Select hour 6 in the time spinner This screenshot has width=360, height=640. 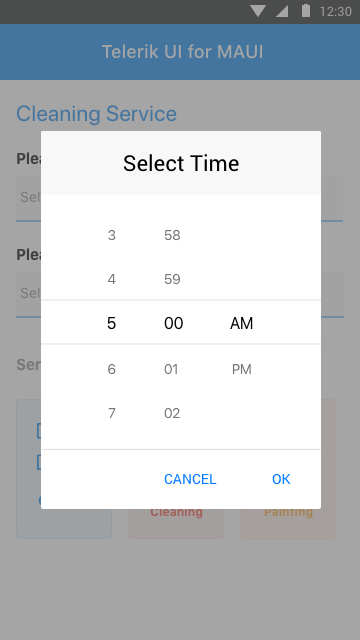coord(111,369)
